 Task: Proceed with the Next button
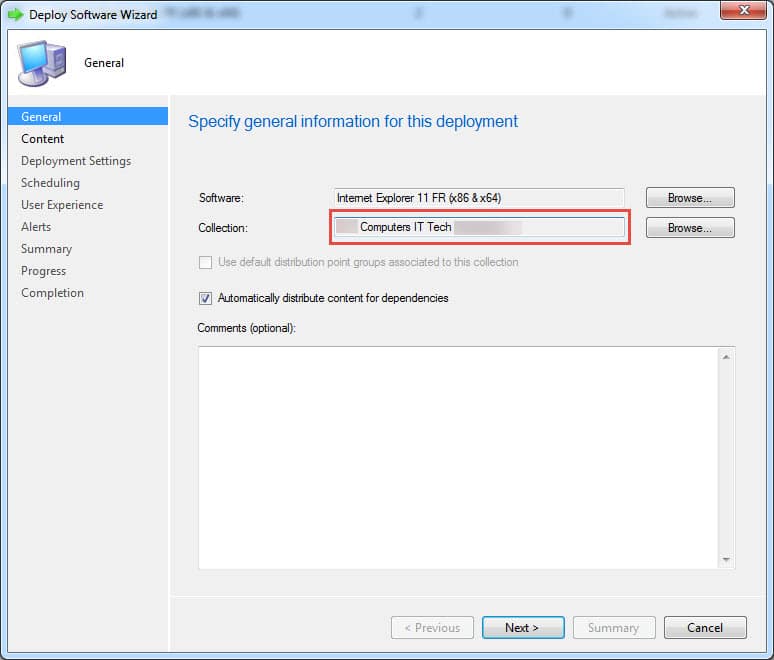(523, 627)
